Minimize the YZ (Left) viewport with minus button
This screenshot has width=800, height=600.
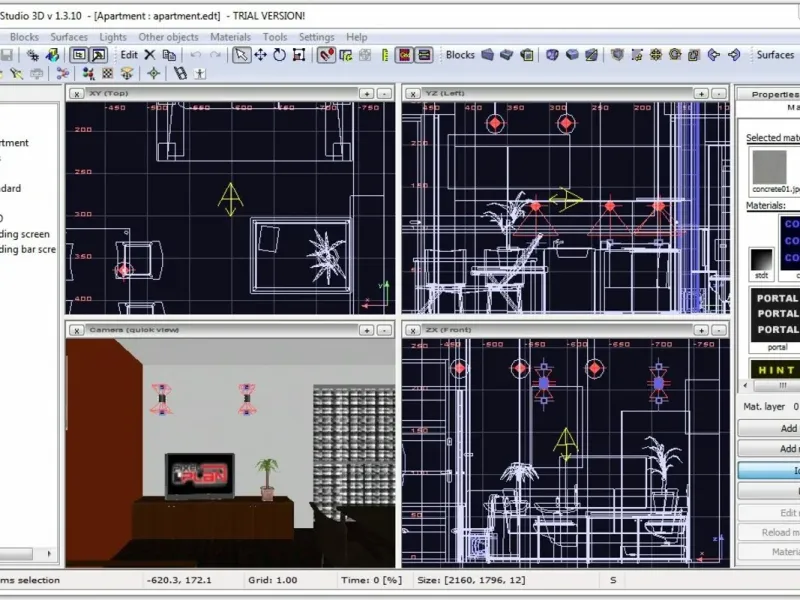click(x=719, y=93)
